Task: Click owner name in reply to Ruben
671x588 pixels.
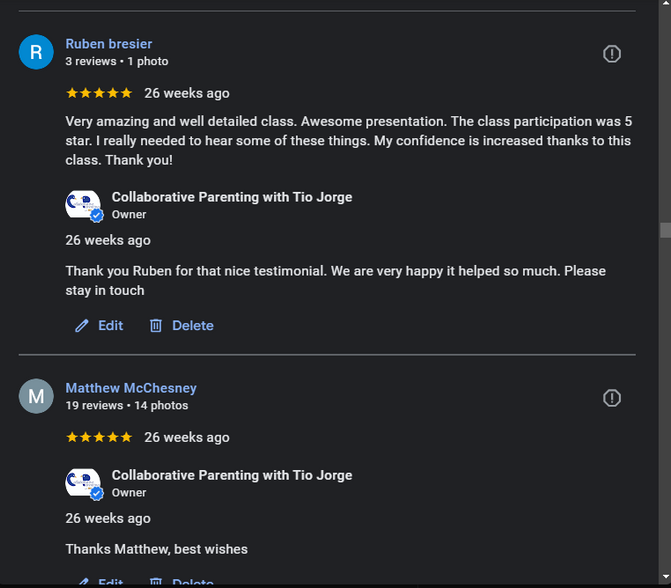Action: (x=232, y=197)
